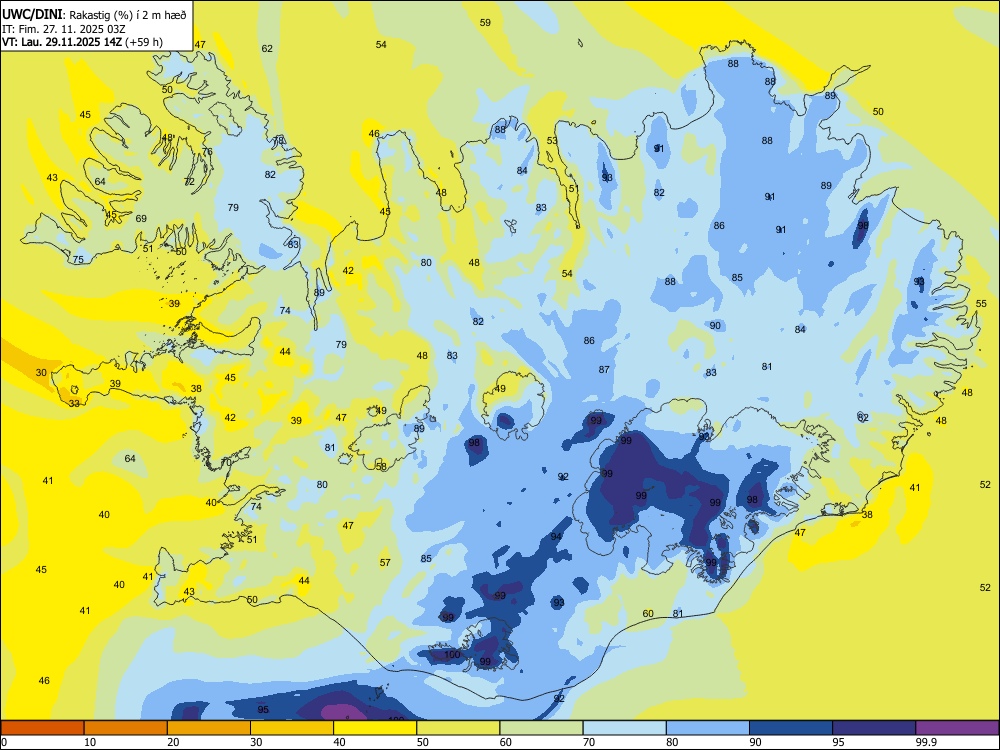
Task: Pick the yellow-green 50–60 legend swatch
Action: tap(458, 728)
